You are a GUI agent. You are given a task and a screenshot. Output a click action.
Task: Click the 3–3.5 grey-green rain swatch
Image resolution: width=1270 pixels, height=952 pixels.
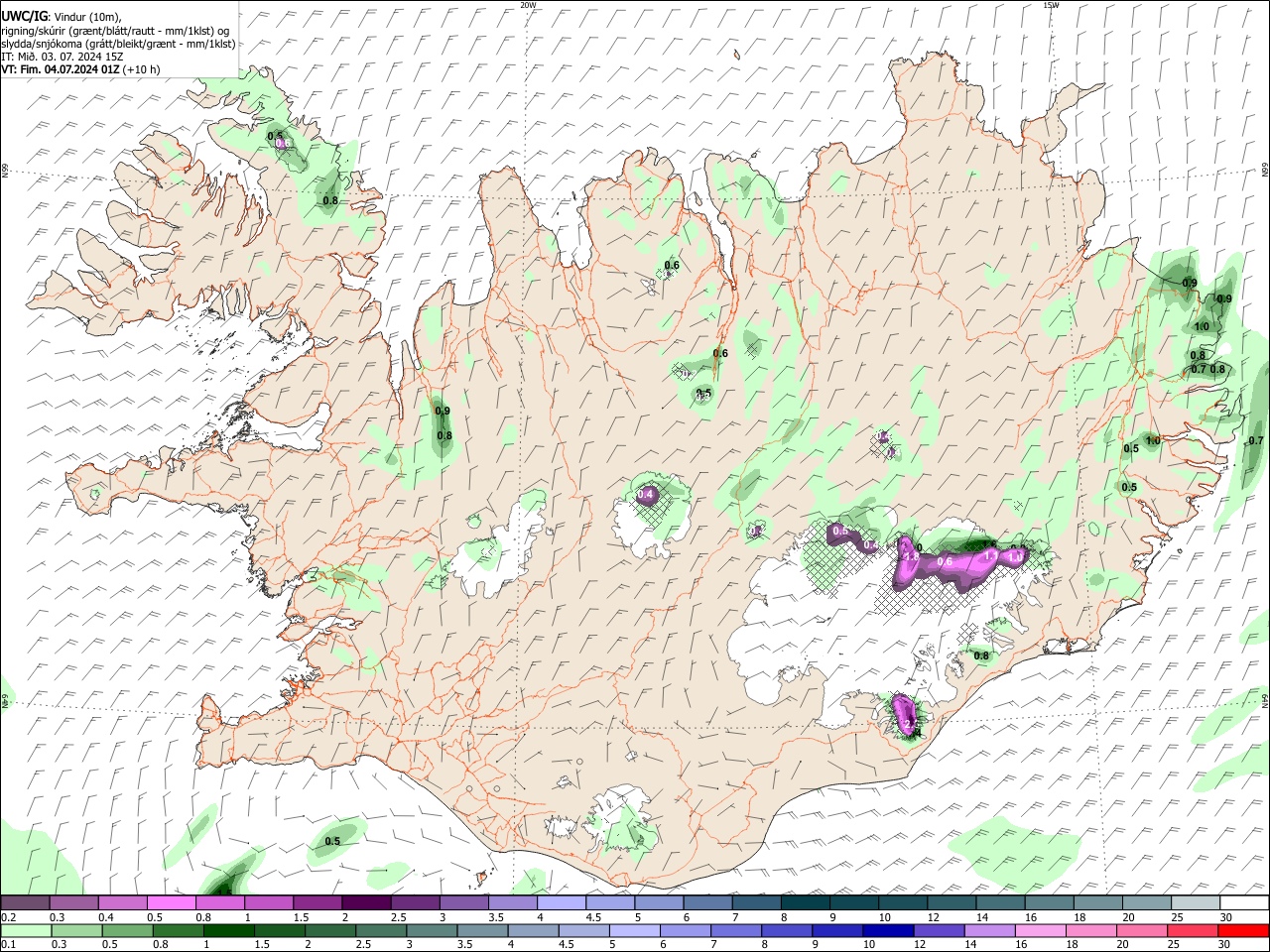click(x=432, y=930)
